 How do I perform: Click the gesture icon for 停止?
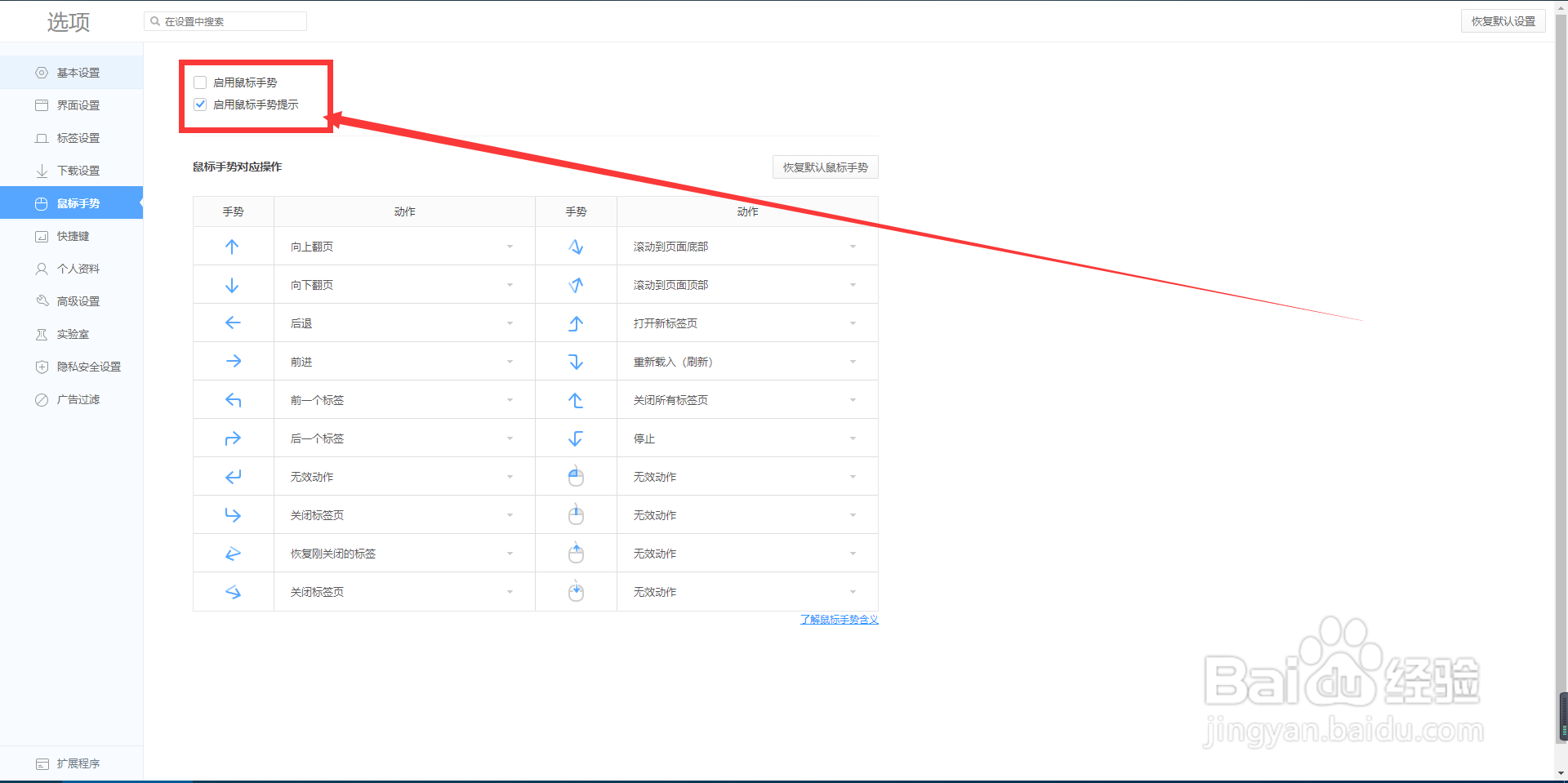pyautogui.click(x=576, y=438)
